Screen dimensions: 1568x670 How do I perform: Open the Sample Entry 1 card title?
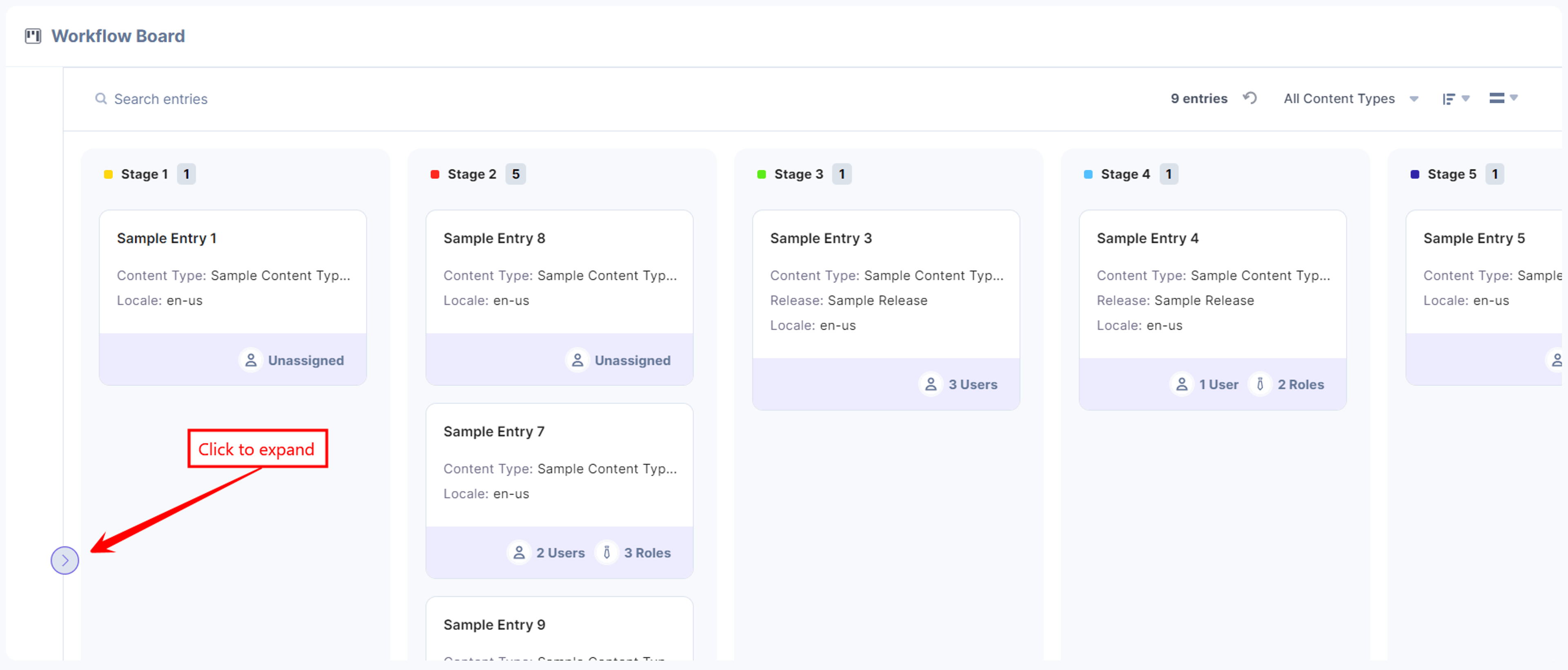[x=167, y=238]
